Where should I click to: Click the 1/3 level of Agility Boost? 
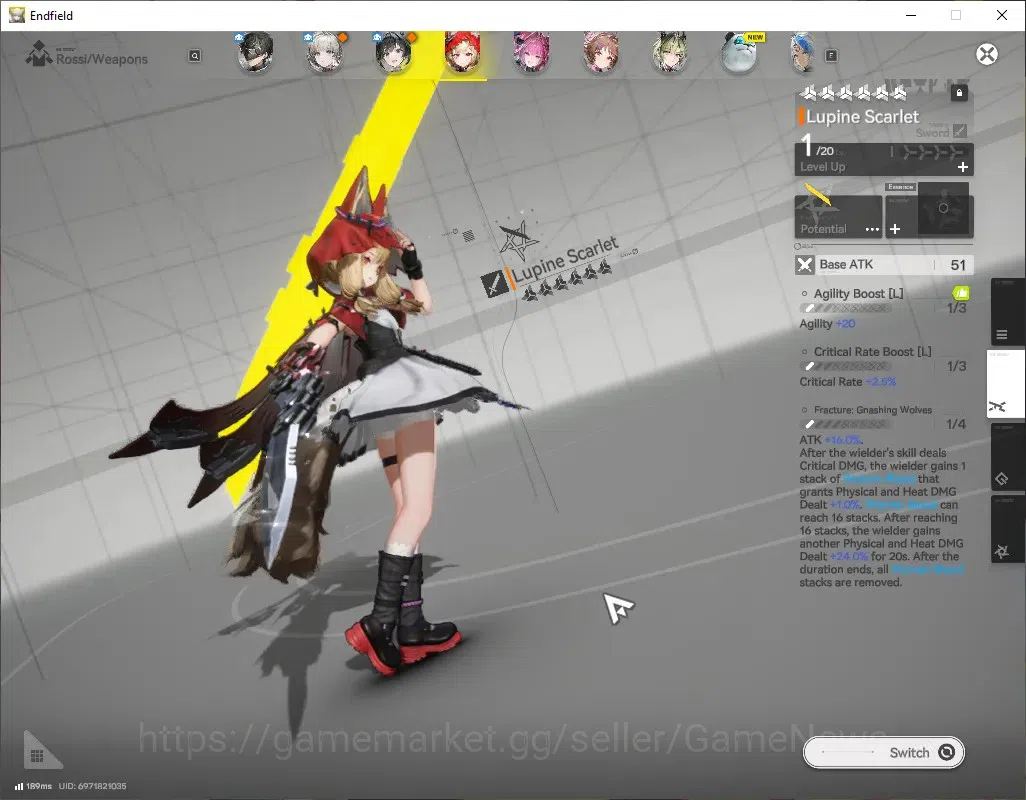coord(957,307)
